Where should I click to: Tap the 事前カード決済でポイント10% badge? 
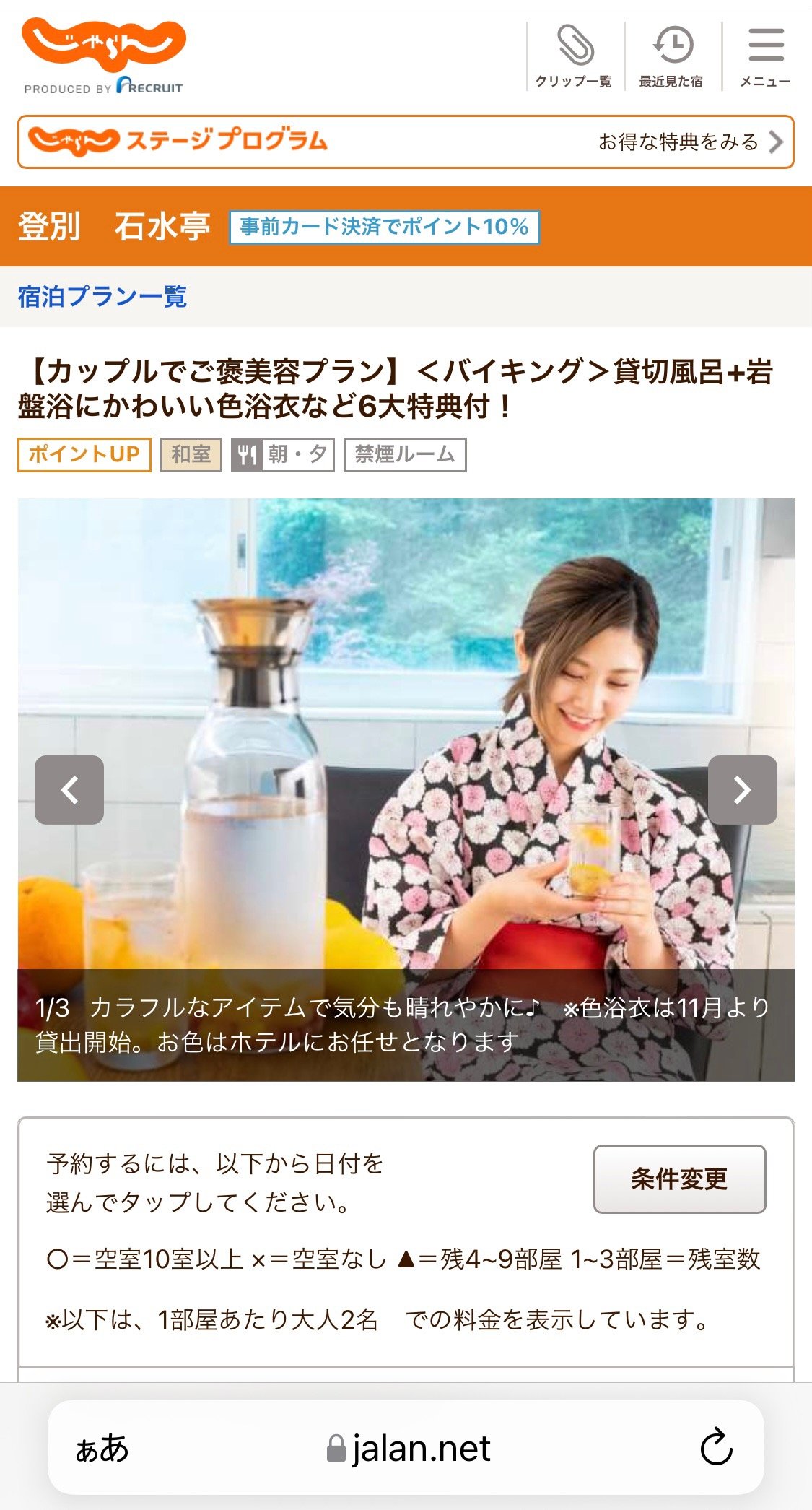click(385, 227)
